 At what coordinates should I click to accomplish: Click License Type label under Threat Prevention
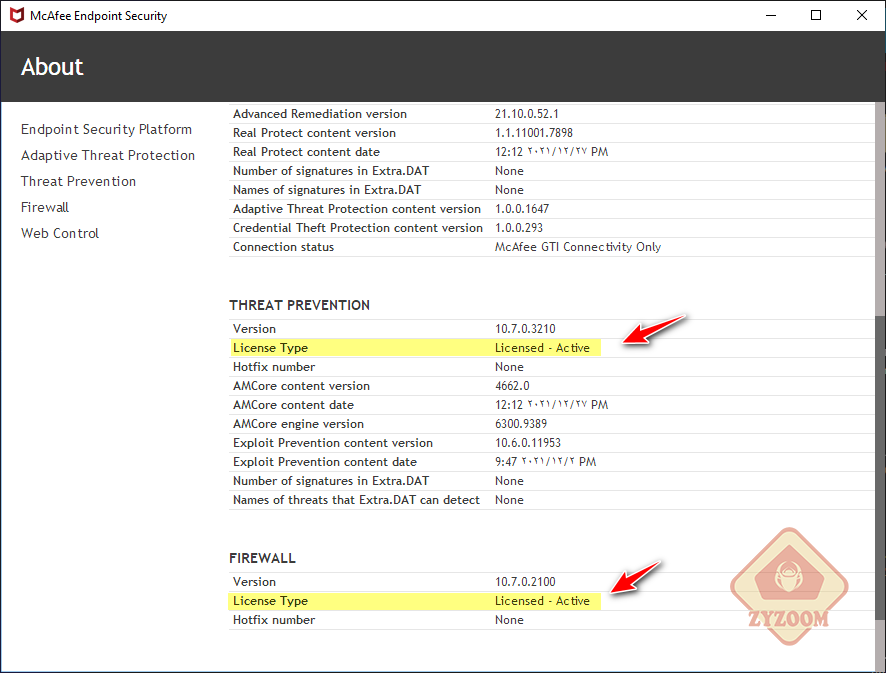[271, 348]
